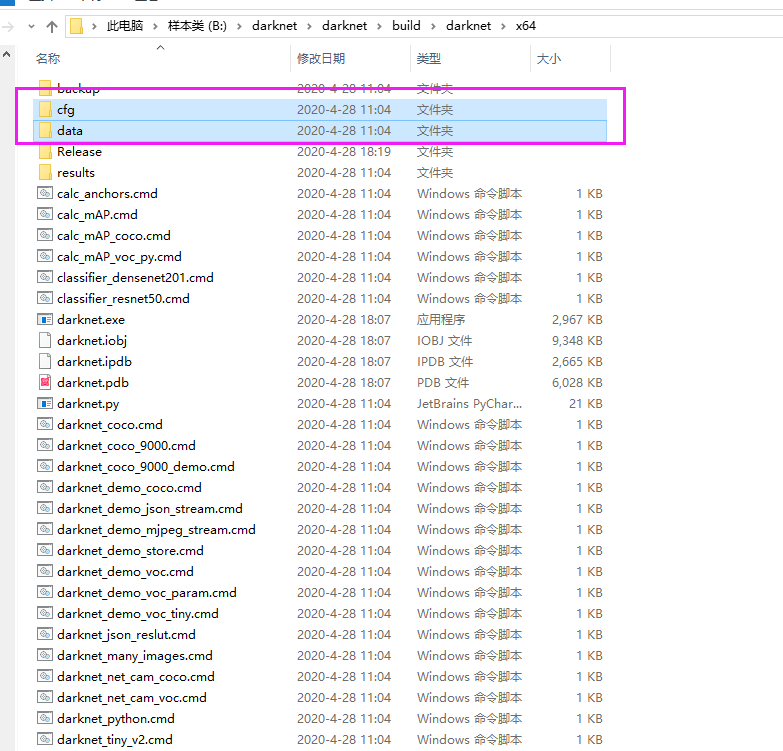The width and height of the screenshot is (783, 751).
Task: Click the 2,967 KB size value
Action: pyautogui.click(x=577, y=319)
